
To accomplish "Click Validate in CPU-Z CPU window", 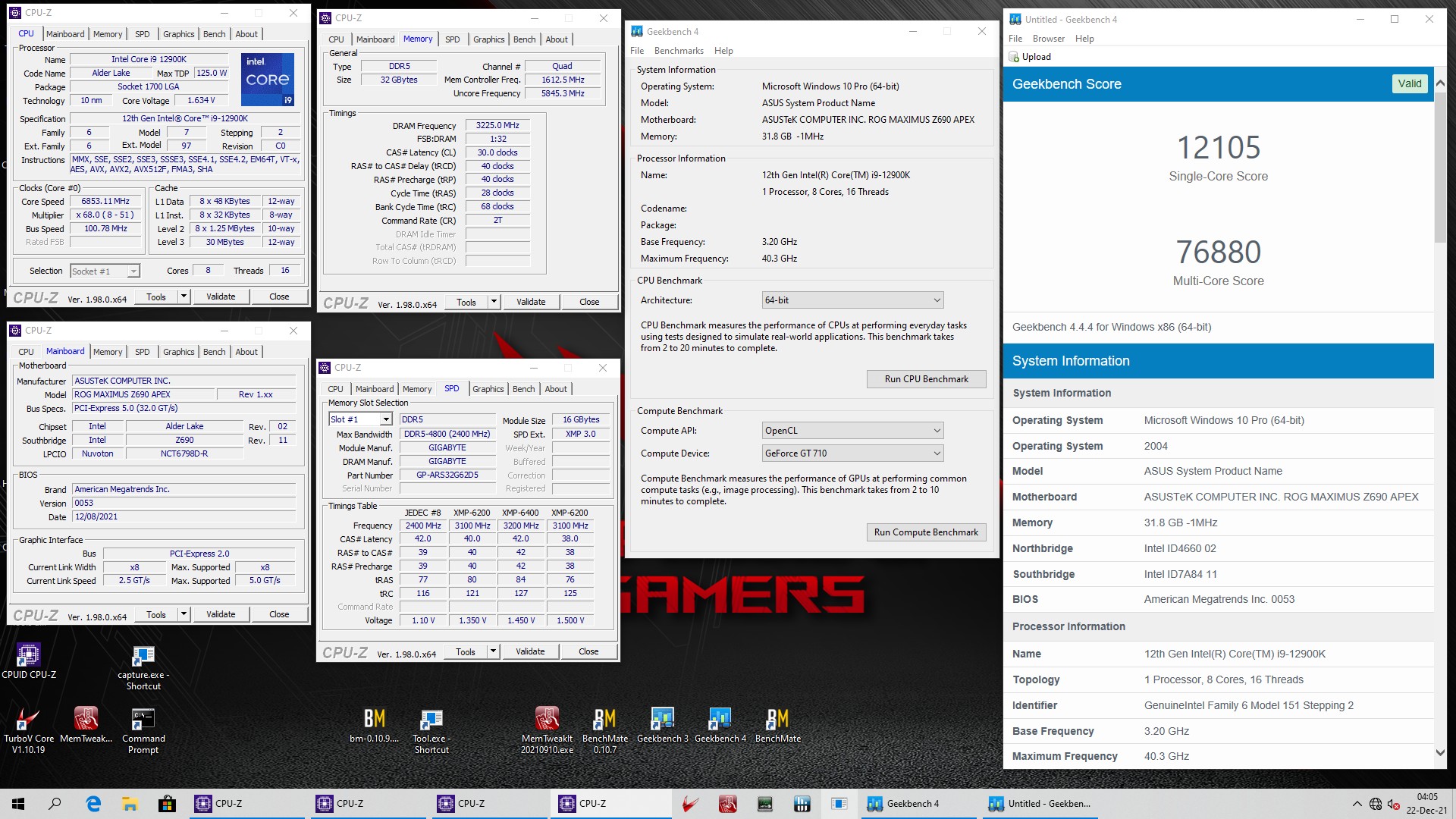I will [221, 297].
